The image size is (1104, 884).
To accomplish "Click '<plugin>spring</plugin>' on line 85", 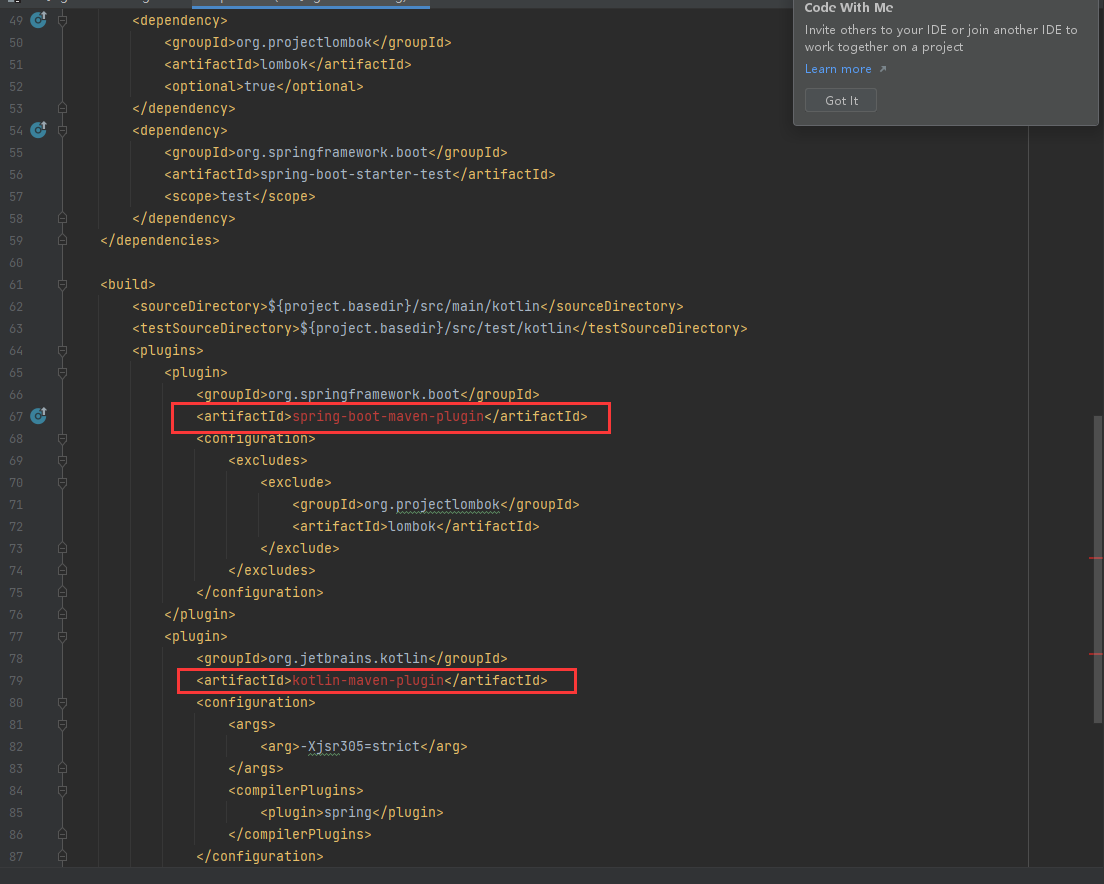I will (352, 812).
